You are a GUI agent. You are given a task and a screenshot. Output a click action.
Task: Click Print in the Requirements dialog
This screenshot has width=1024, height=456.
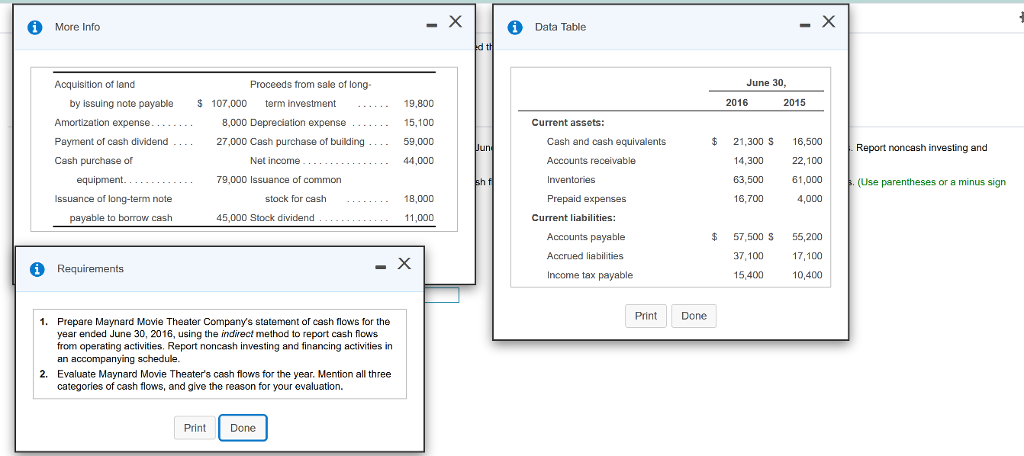pos(195,428)
